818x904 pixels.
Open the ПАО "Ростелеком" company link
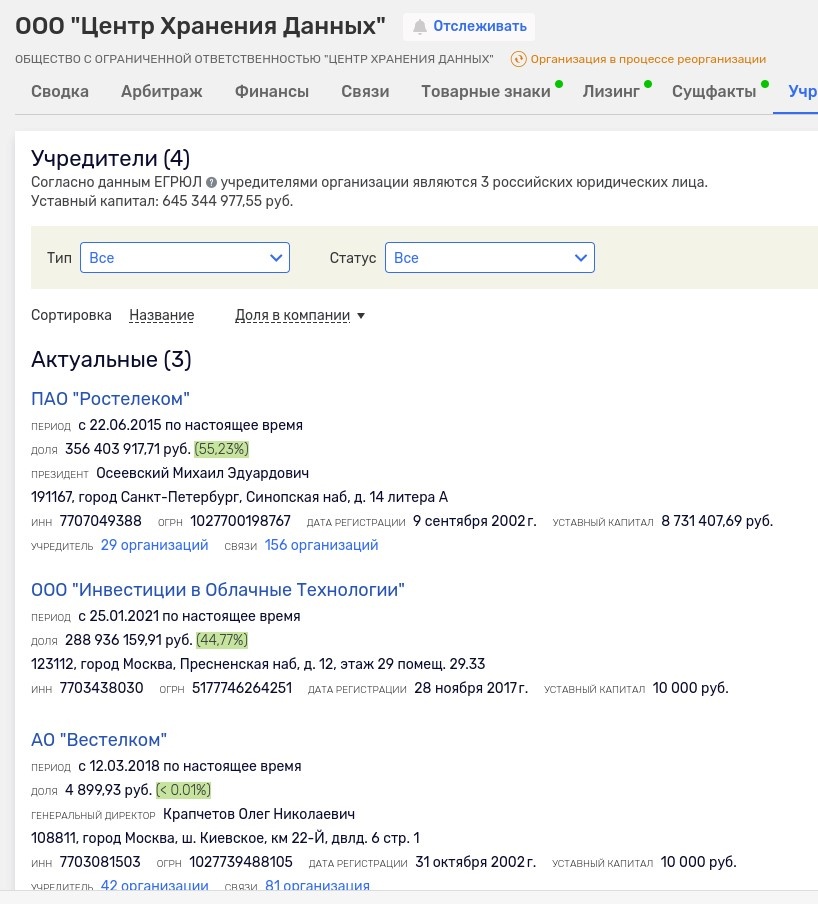110,399
